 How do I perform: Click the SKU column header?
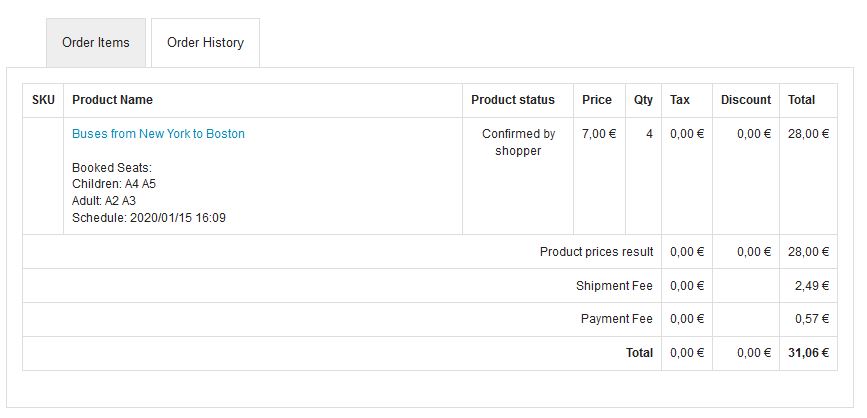point(43,100)
